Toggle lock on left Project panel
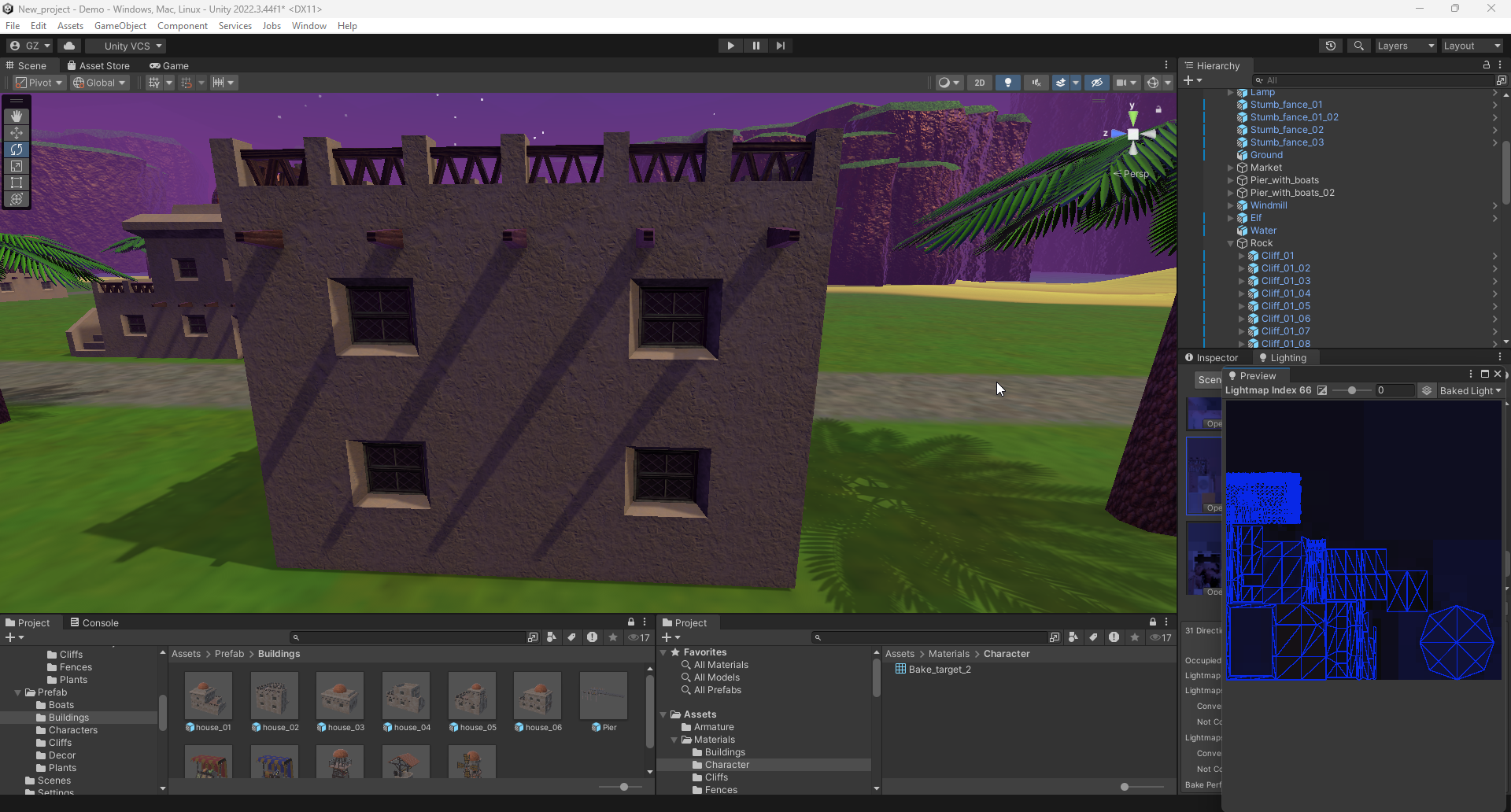The image size is (1511, 812). tap(631, 622)
